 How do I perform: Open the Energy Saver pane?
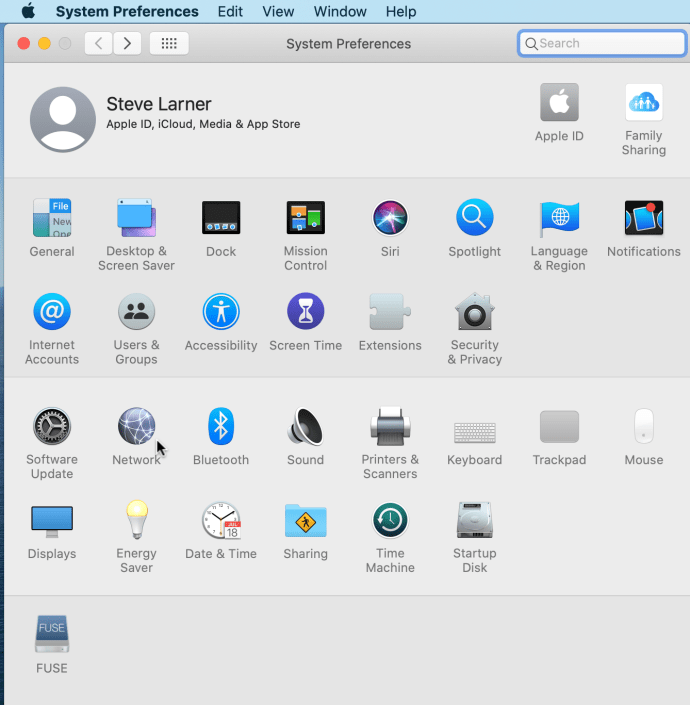point(136,521)
